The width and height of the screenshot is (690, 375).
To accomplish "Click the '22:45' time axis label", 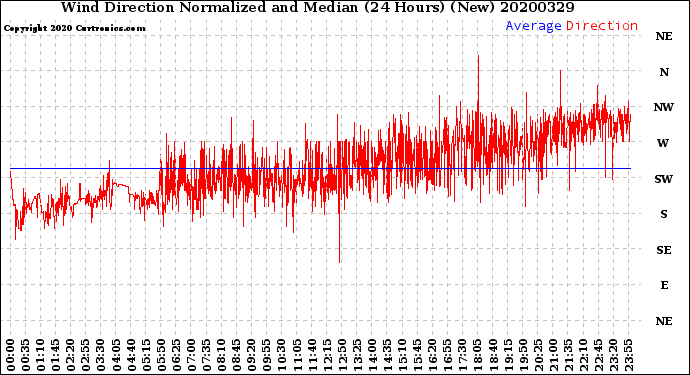I will [598, 355].
